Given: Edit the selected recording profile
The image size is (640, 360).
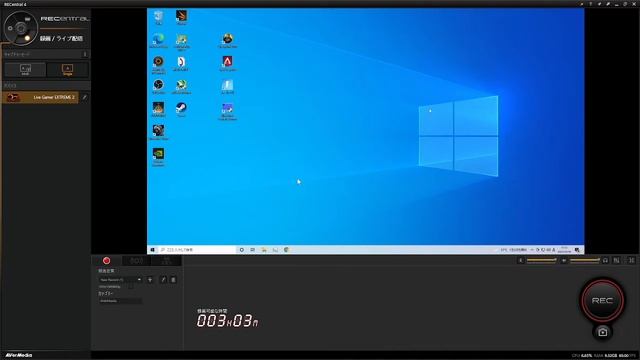Looking at the screenshot, I should (x=163, y=280).
